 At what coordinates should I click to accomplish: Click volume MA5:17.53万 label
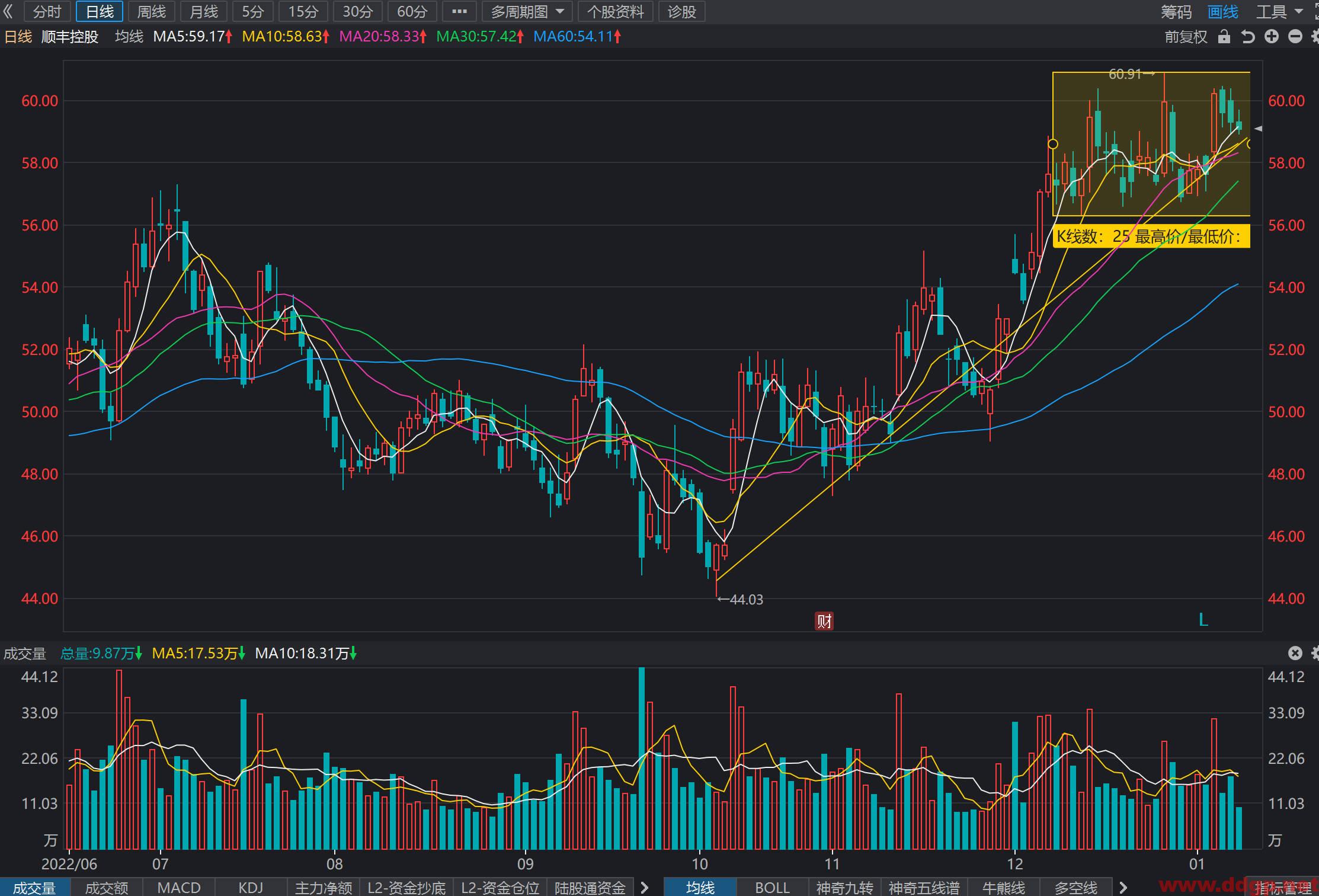coord(198,654)
